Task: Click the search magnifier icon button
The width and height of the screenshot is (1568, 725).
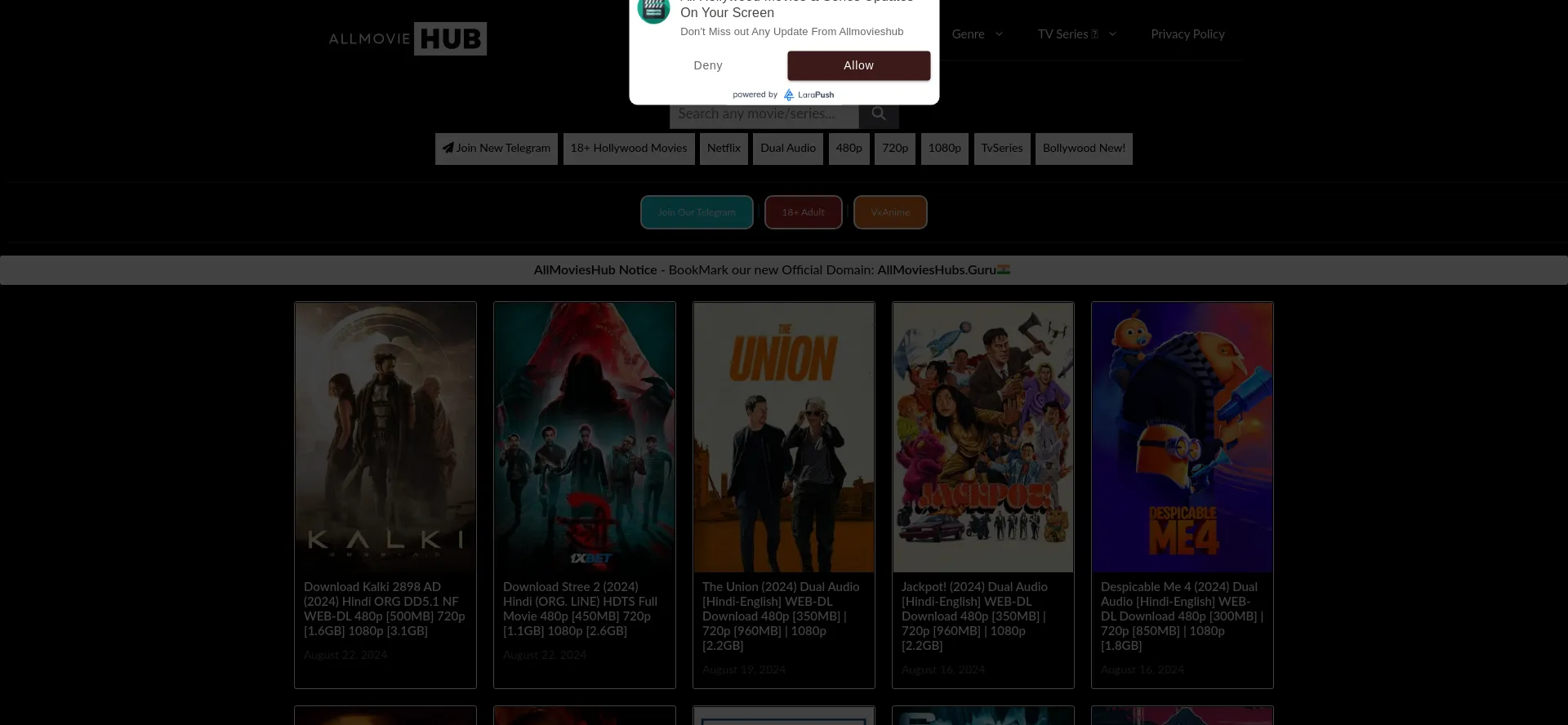Action: [x=879, y=114]
